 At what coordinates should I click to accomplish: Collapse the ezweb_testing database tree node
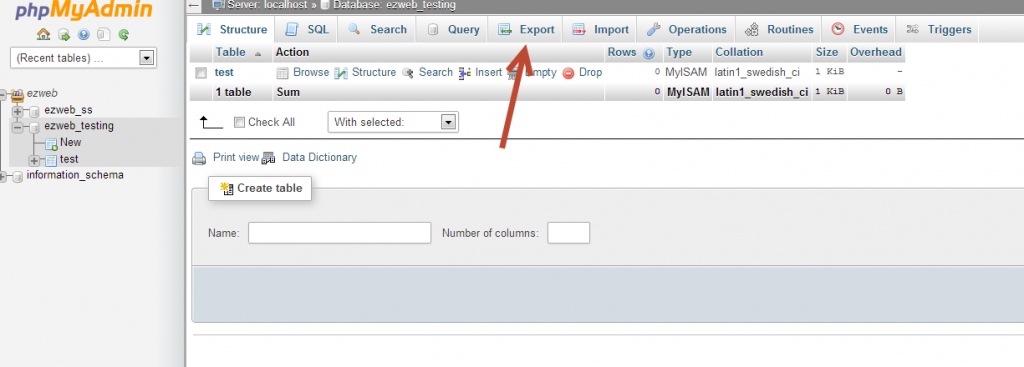click(18, 127)
